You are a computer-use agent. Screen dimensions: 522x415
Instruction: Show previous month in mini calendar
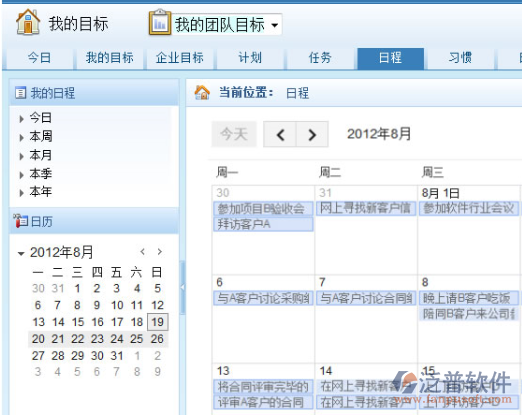click(x=143, y=252)
